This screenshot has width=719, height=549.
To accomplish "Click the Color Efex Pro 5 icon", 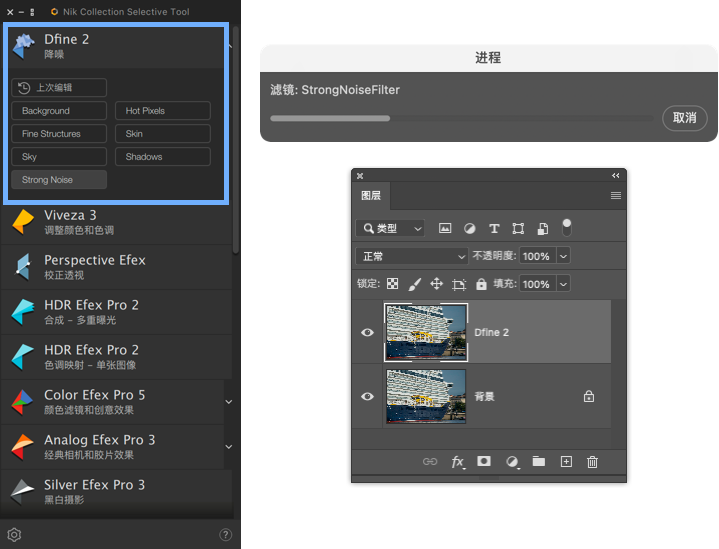I will (x=22, y=401).
